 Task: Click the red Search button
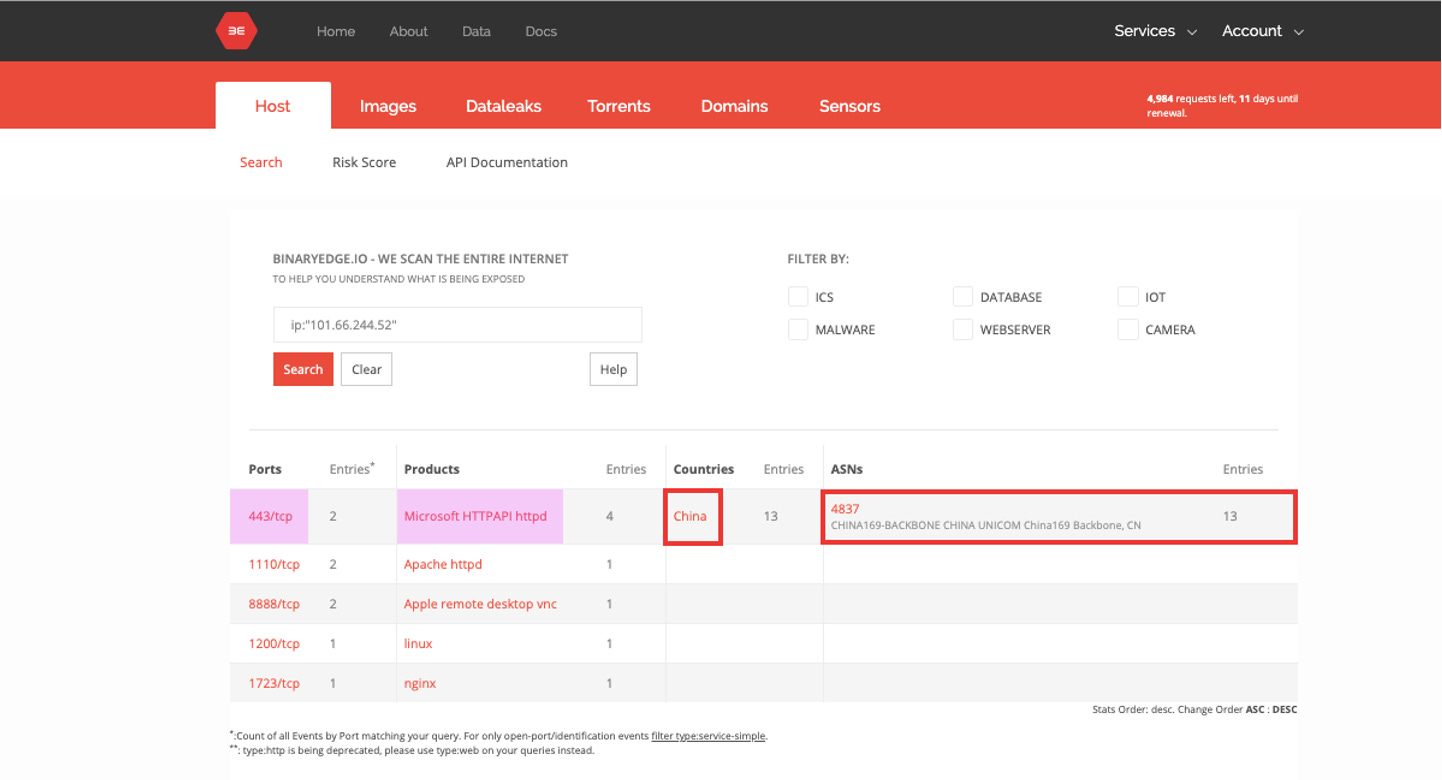coord(303,369)
